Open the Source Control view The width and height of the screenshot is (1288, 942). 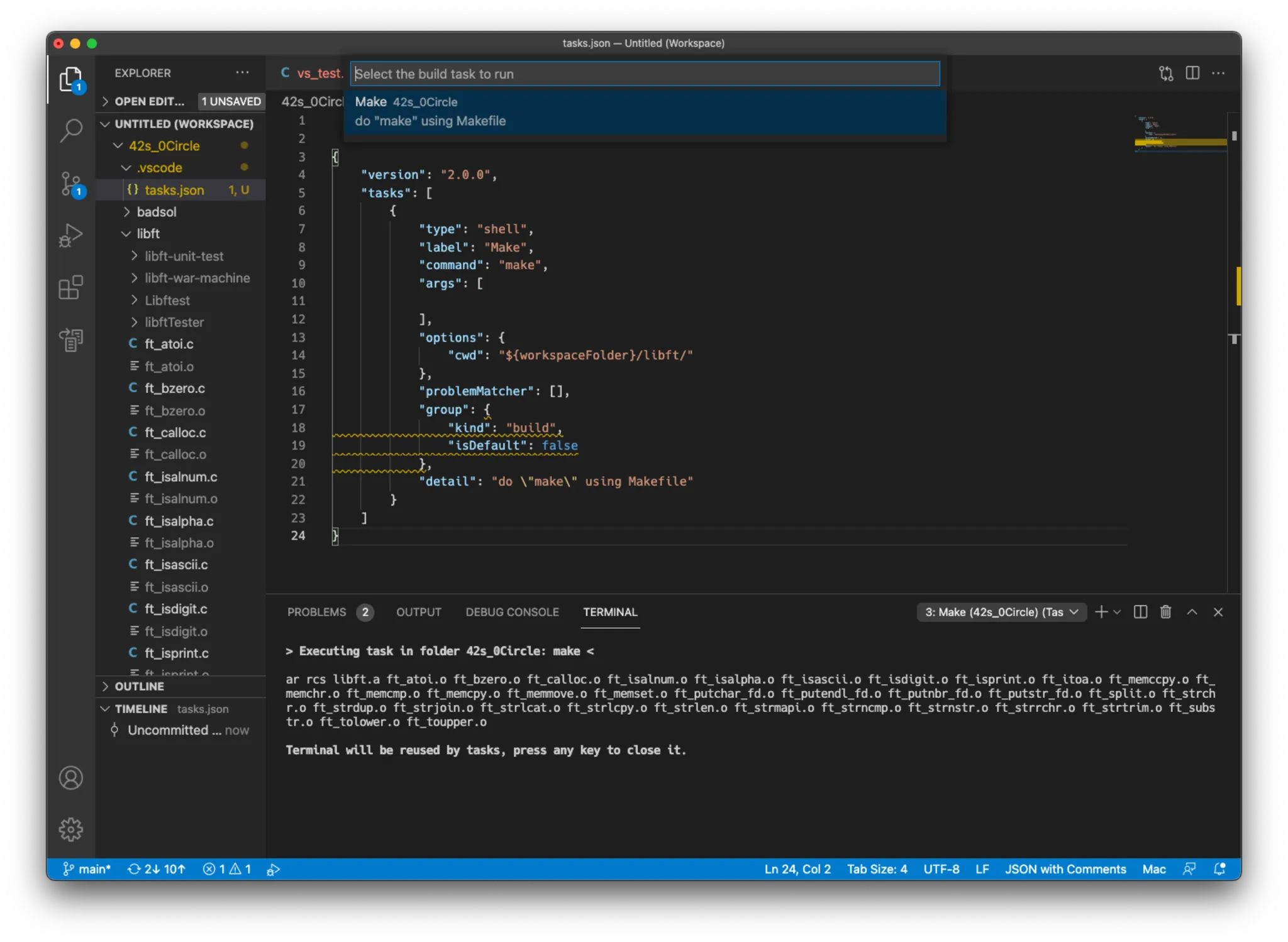pos(70,184)
